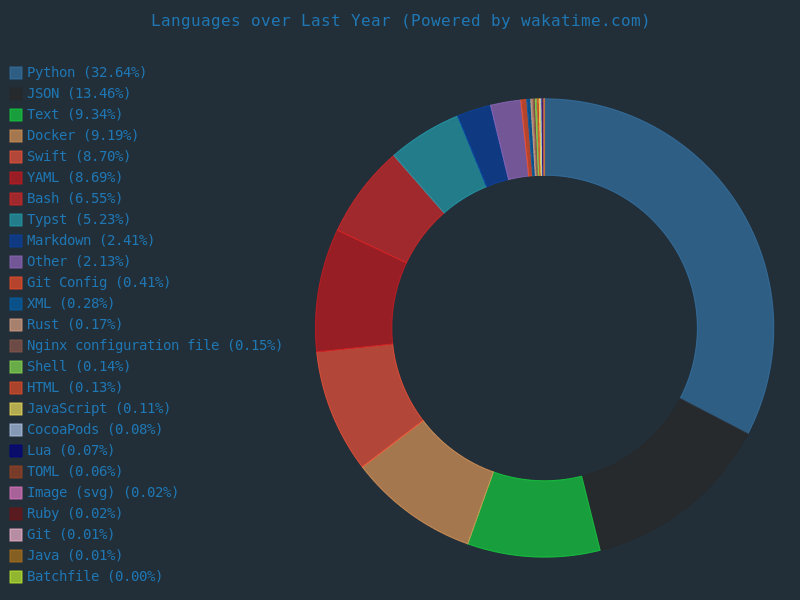800x600 pixels.
Task: Click the Batchfile legend color swatch
Action: click(16, 577)
